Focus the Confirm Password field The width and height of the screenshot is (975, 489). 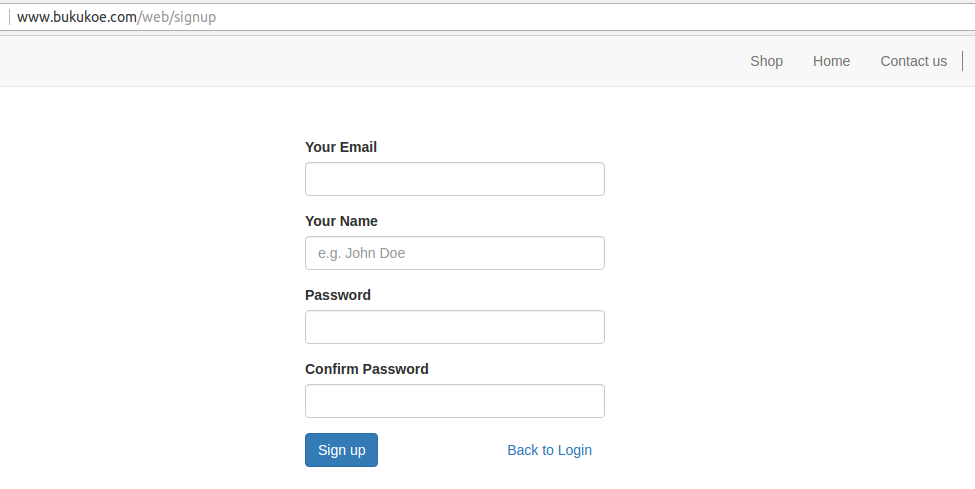[x=454, y=401]
